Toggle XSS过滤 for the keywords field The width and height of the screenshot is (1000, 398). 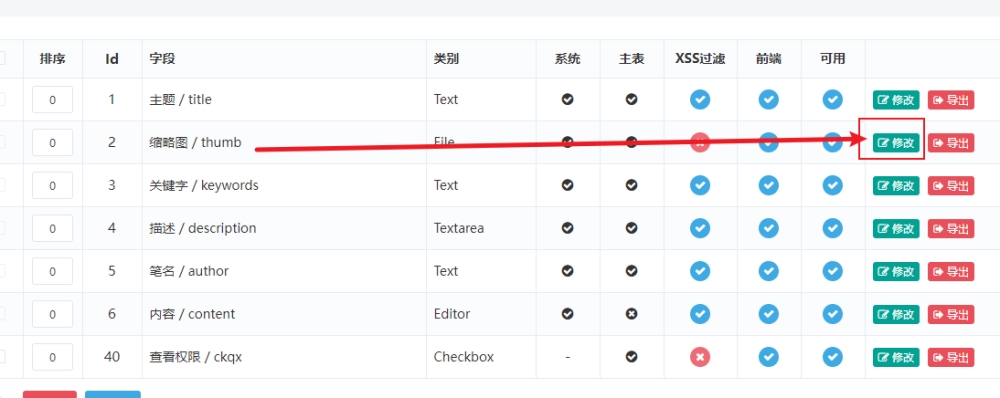click(x=700, y=185)
